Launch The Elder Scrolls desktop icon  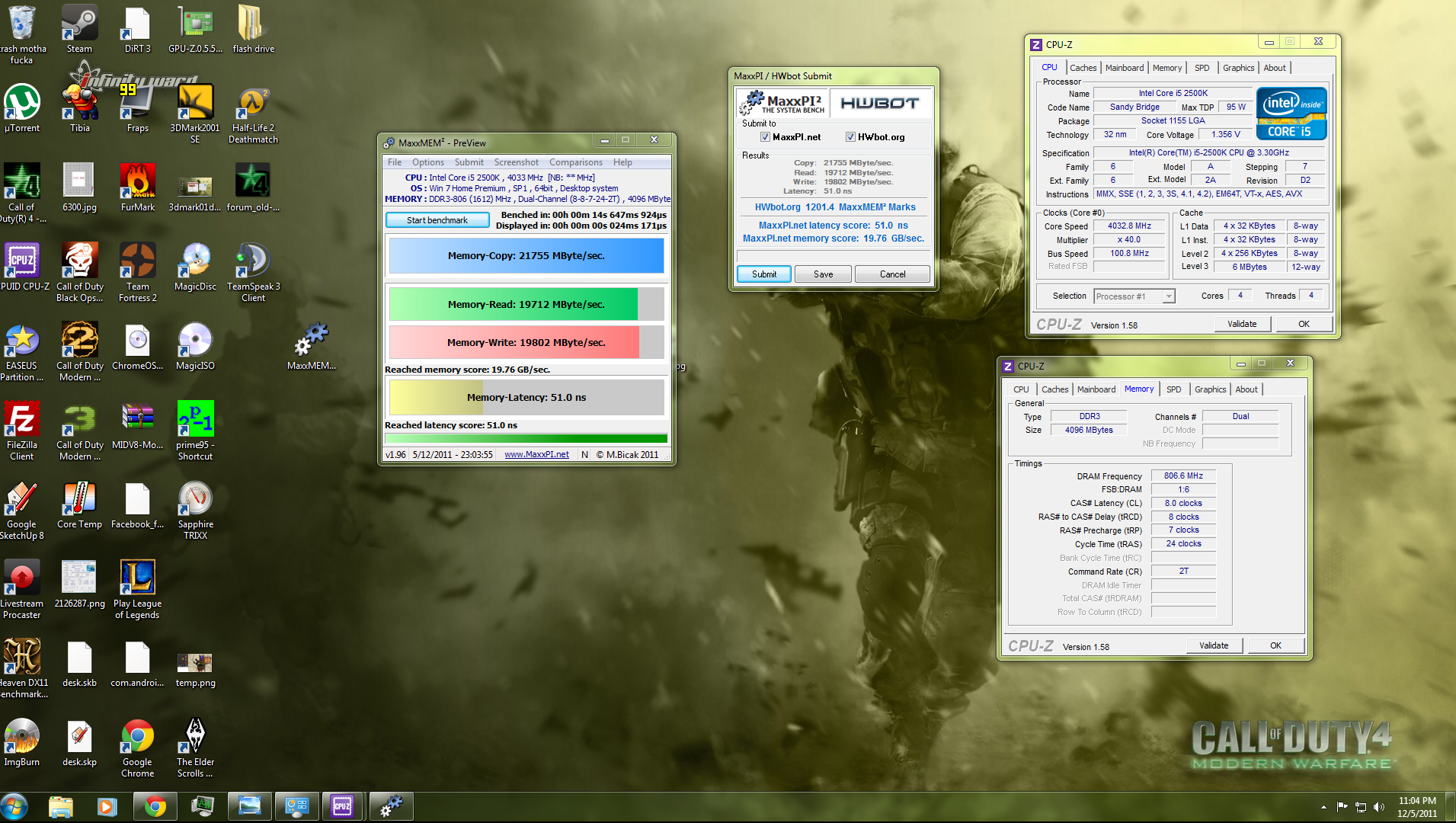[x=195, y=748]
